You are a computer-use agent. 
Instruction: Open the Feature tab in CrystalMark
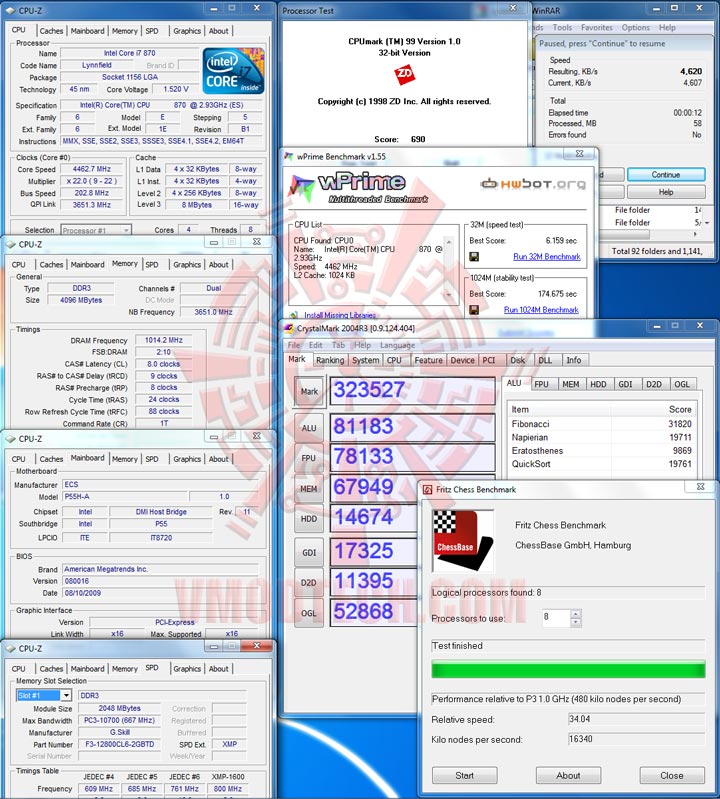click(x=429, y=360)
